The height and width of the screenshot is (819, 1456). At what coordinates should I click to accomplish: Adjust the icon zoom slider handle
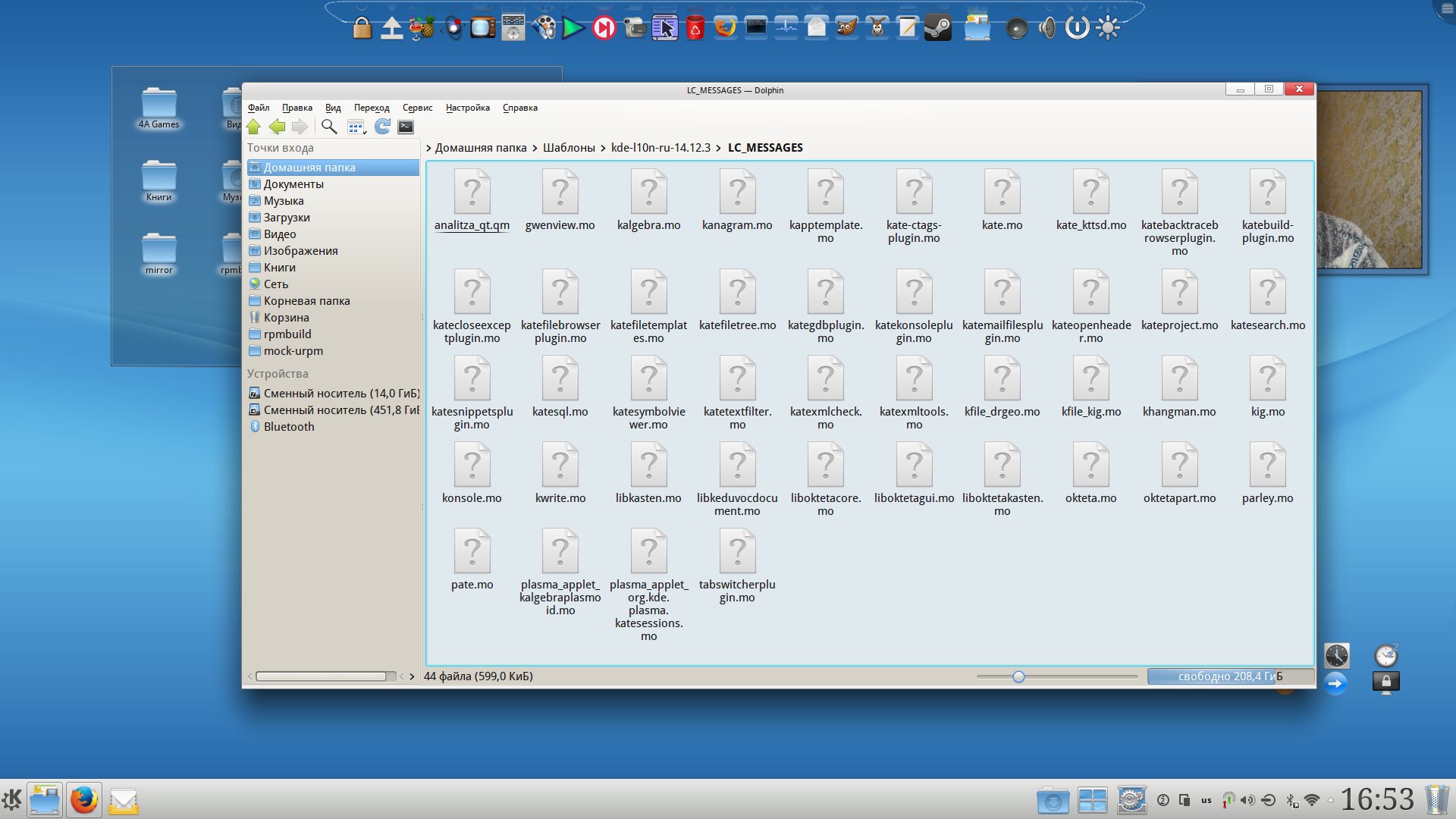[x=1018, y=676]
